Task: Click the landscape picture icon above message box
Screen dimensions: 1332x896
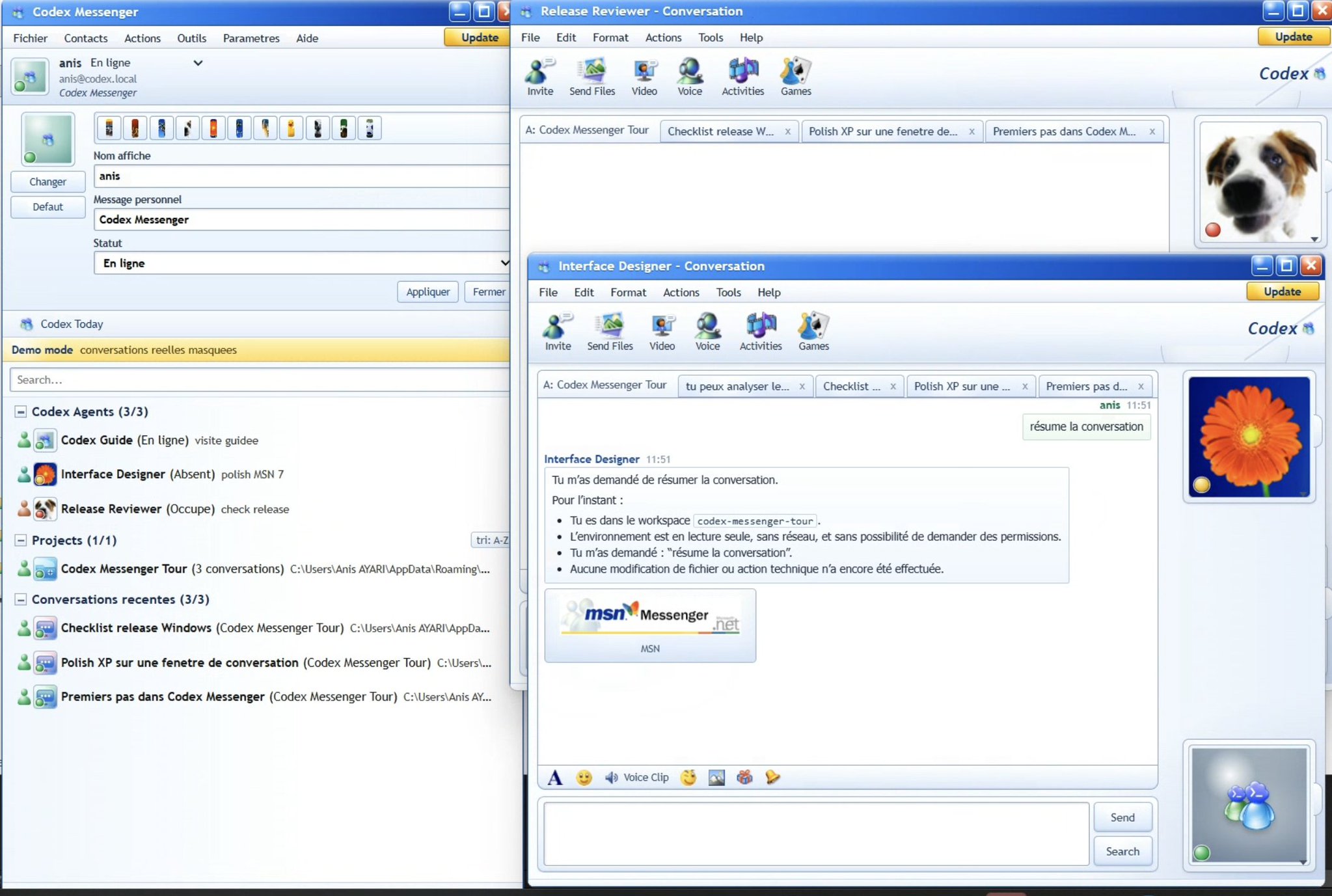Action: tap(716, 778)
